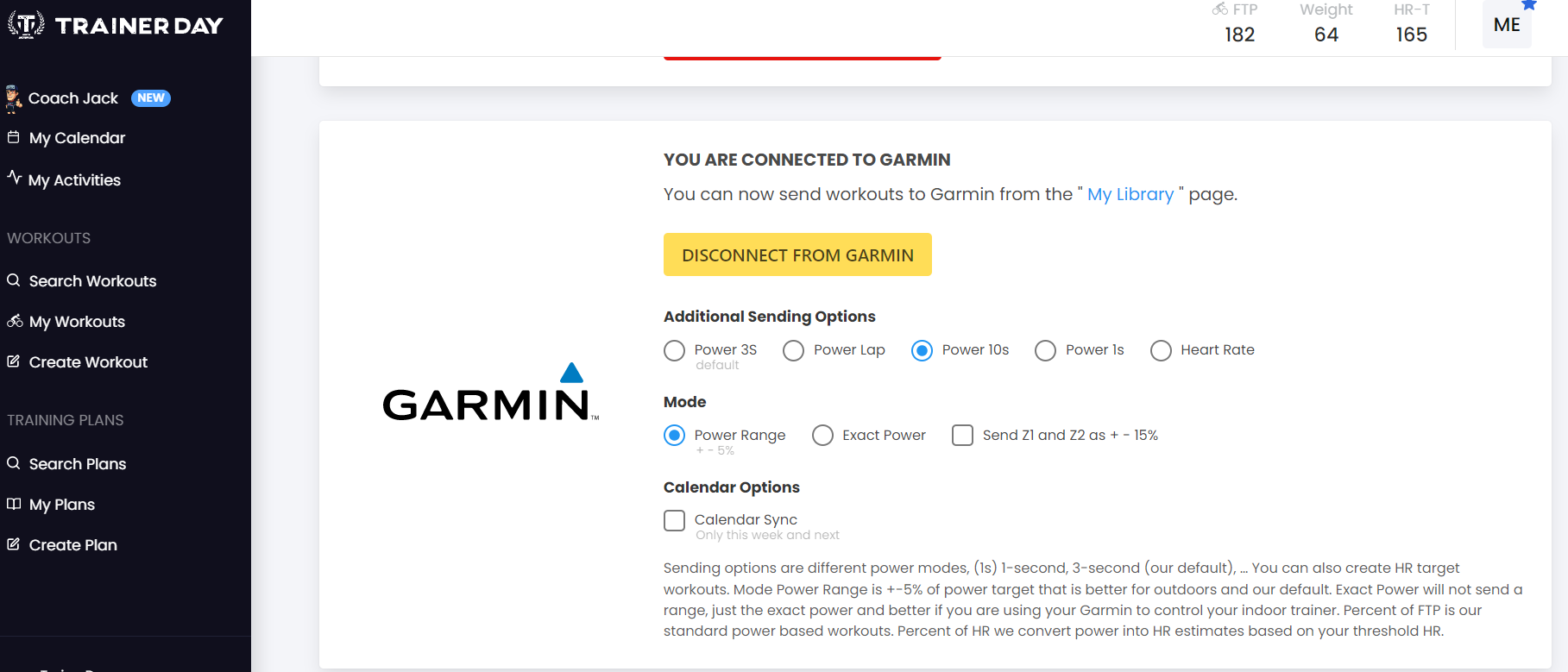Click the HR-T value 165
The image size is (1568, 672).
point(1412,35)
